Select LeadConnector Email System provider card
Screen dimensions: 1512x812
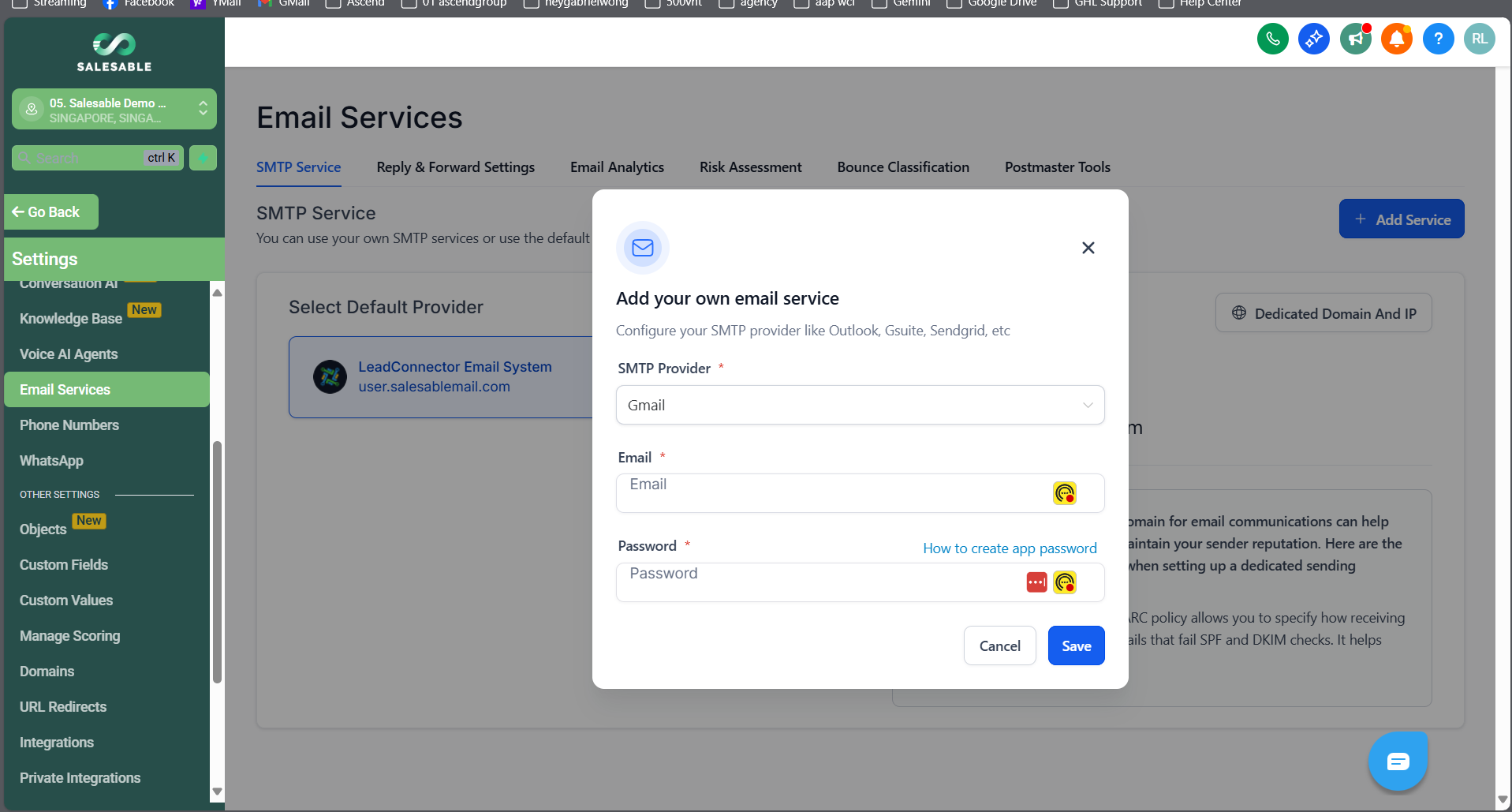pyautogui.click(x=442, y=377)
